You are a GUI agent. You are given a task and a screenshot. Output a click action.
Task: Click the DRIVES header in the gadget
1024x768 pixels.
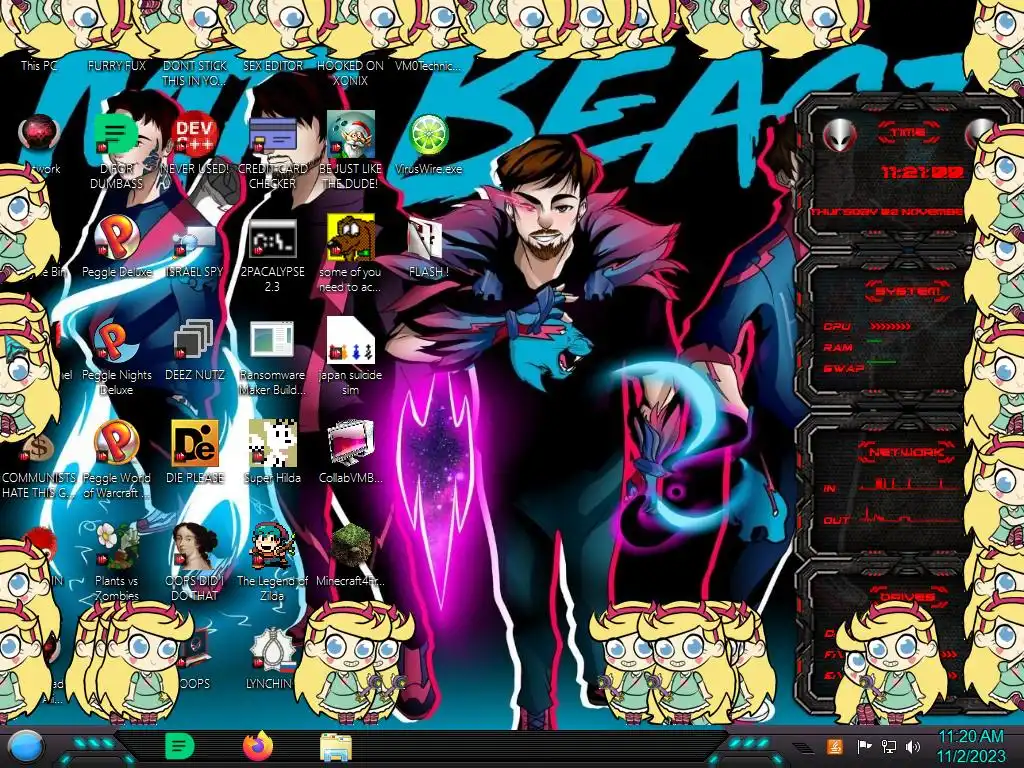pyautogui.click(x=906, y=596)
